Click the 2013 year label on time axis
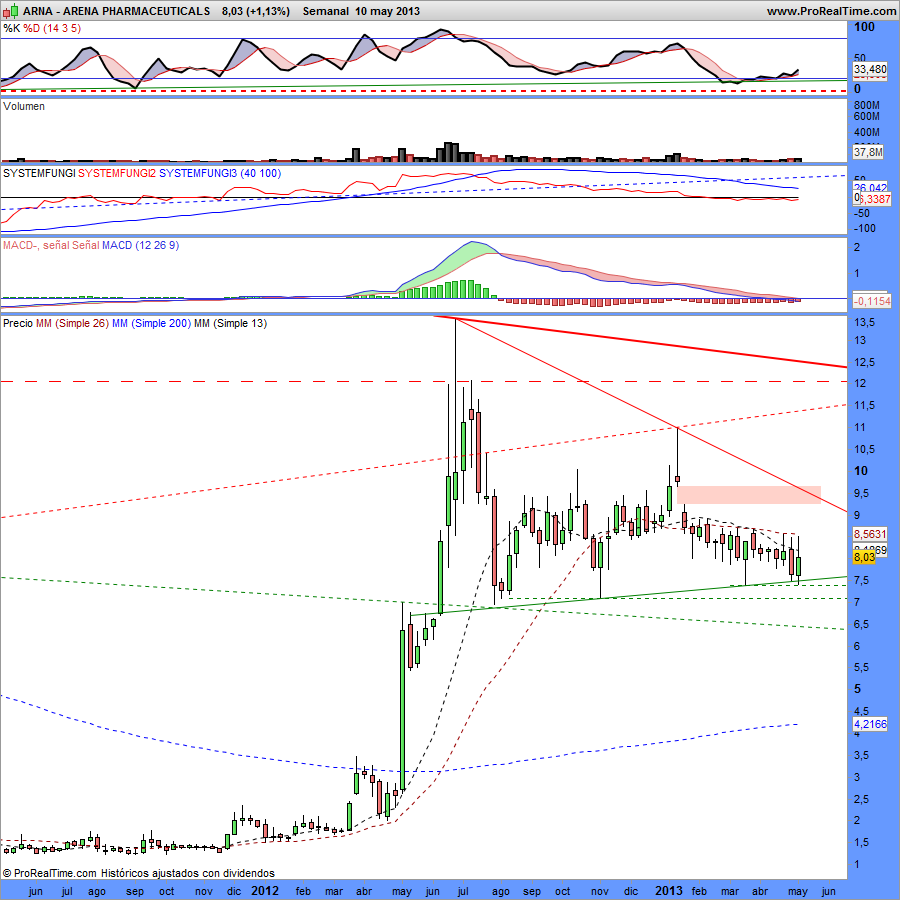 669,891
